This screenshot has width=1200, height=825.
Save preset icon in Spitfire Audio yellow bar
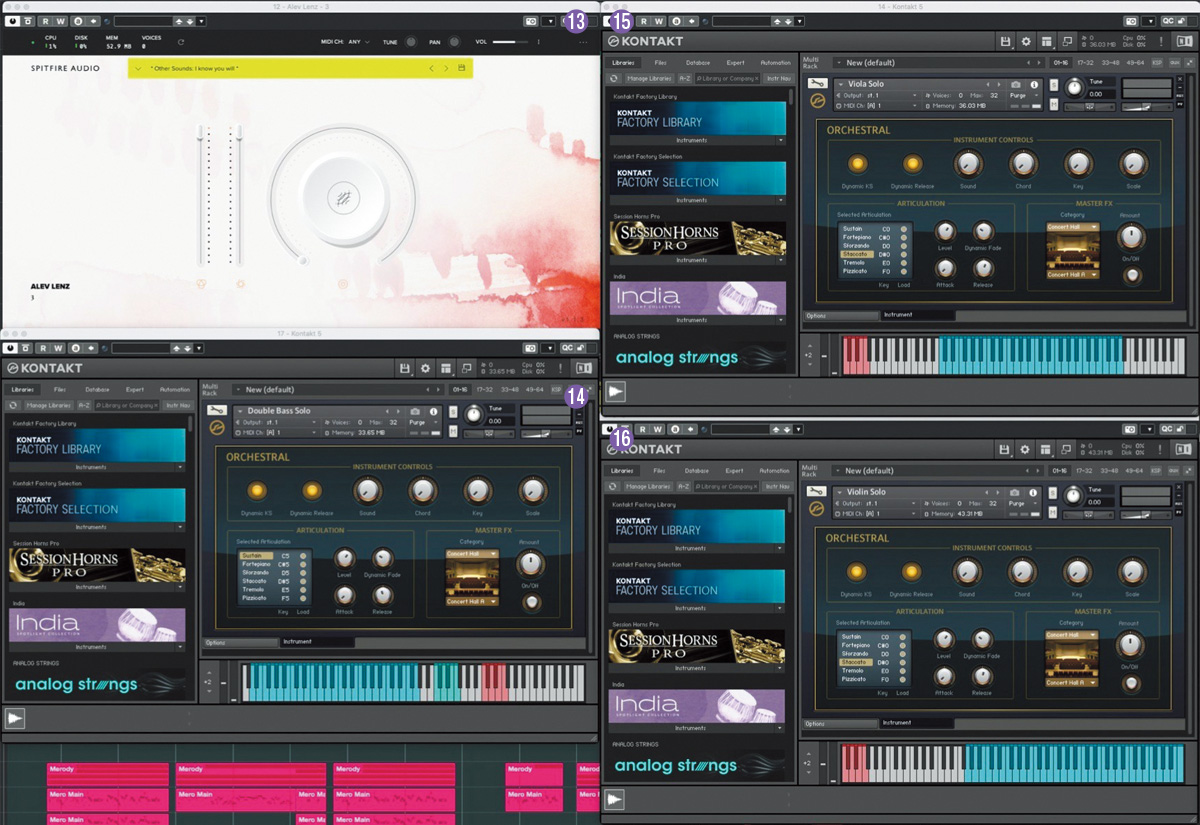[x=461, y=68]
